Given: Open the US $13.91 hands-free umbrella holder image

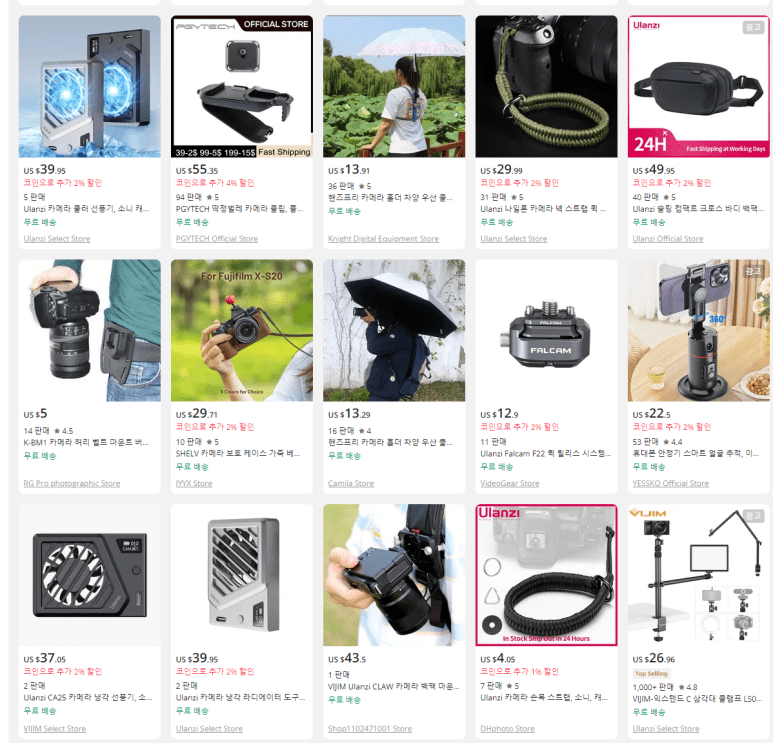Looking at the screenshot, I should pos(394,86).
